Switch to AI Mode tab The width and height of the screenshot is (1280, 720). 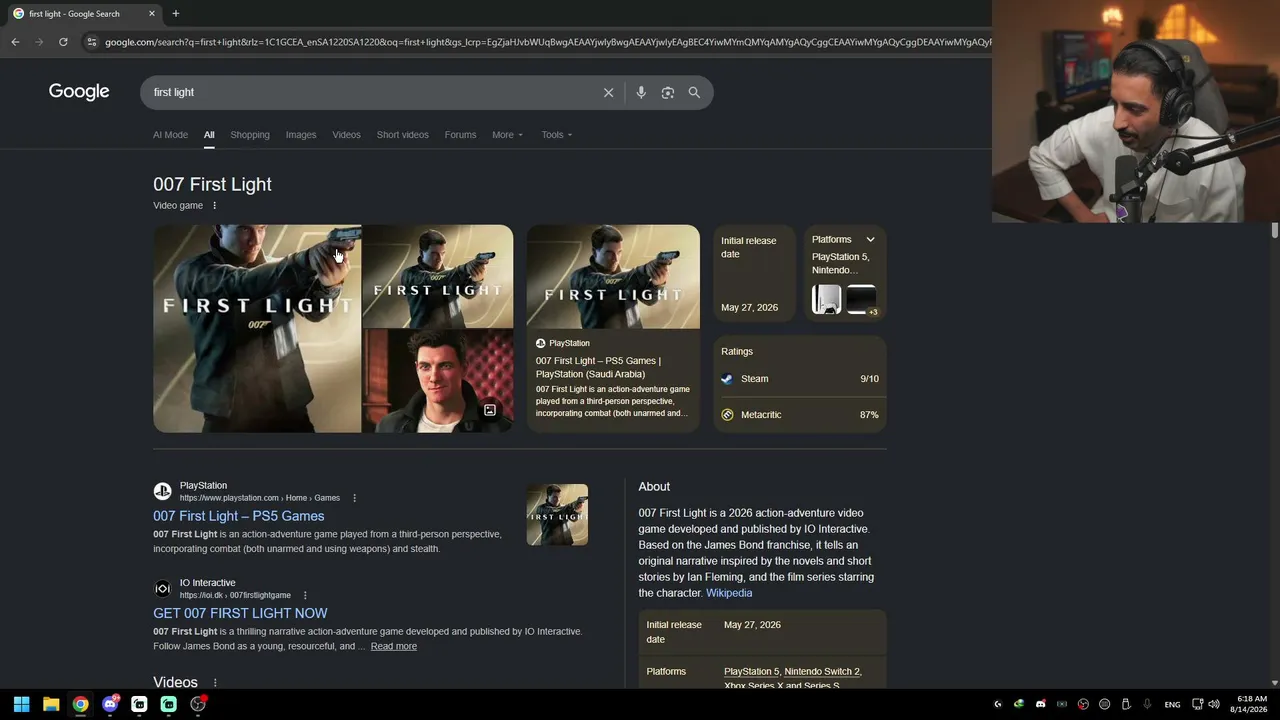pyautogui.click(x=170, y=135)
